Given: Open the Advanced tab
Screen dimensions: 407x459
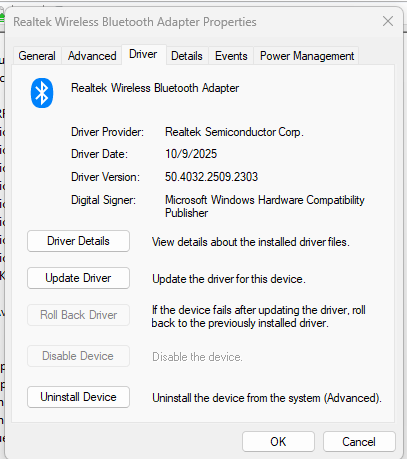Looking at the screenshot, I should coord(92,56).
